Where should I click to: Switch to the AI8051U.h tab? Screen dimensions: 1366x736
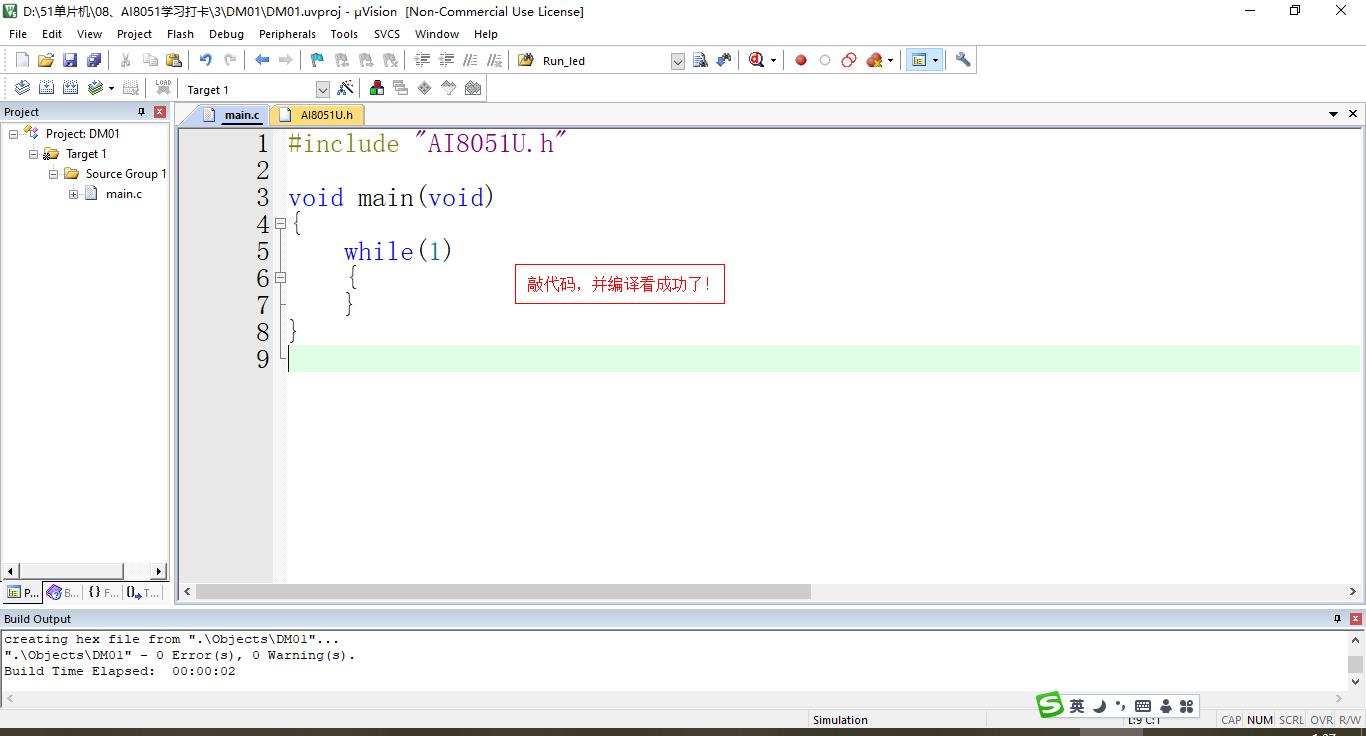[326, 115]
